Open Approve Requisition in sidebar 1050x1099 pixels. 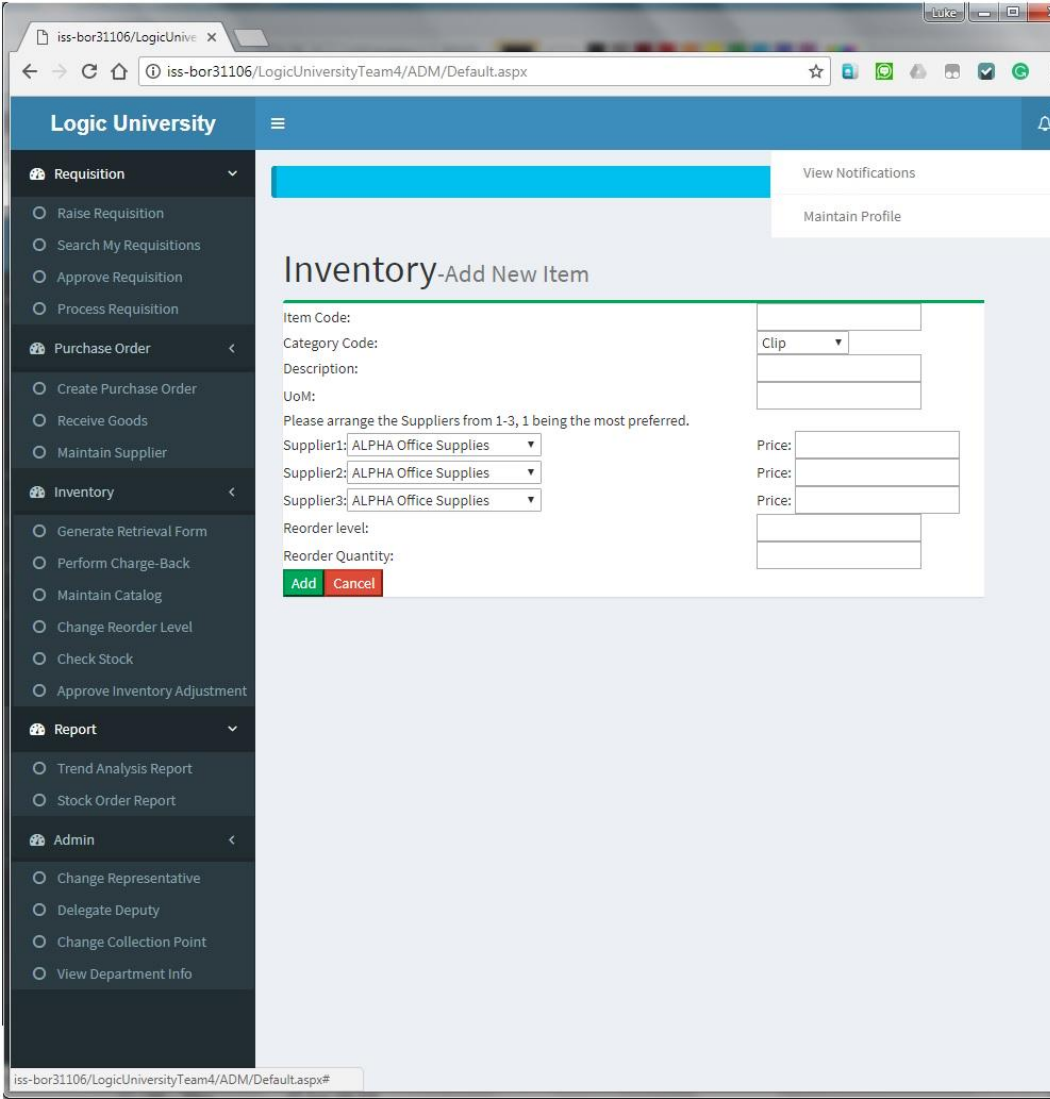[x=119, y=278]
